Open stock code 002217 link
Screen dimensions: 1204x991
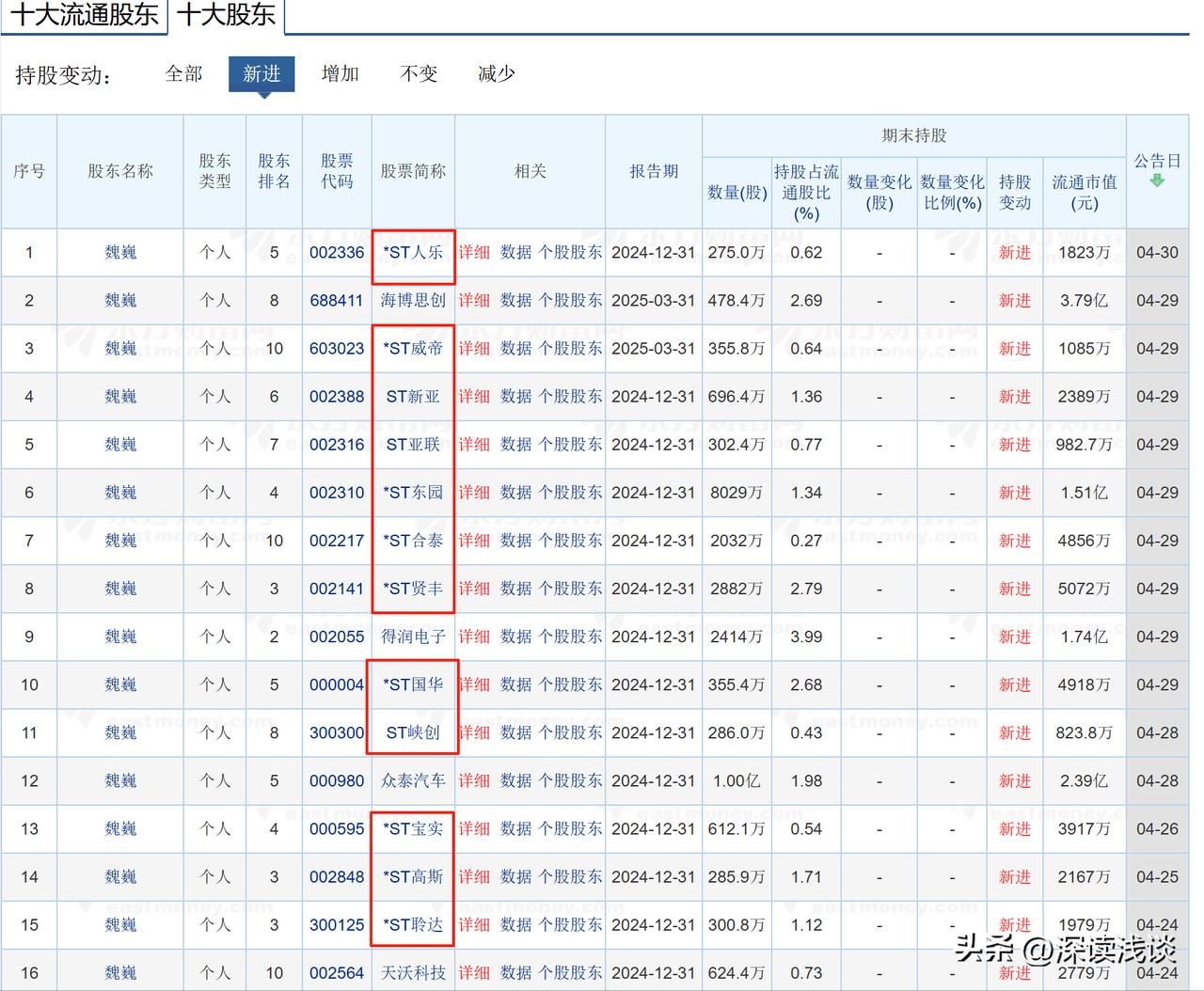337,541
